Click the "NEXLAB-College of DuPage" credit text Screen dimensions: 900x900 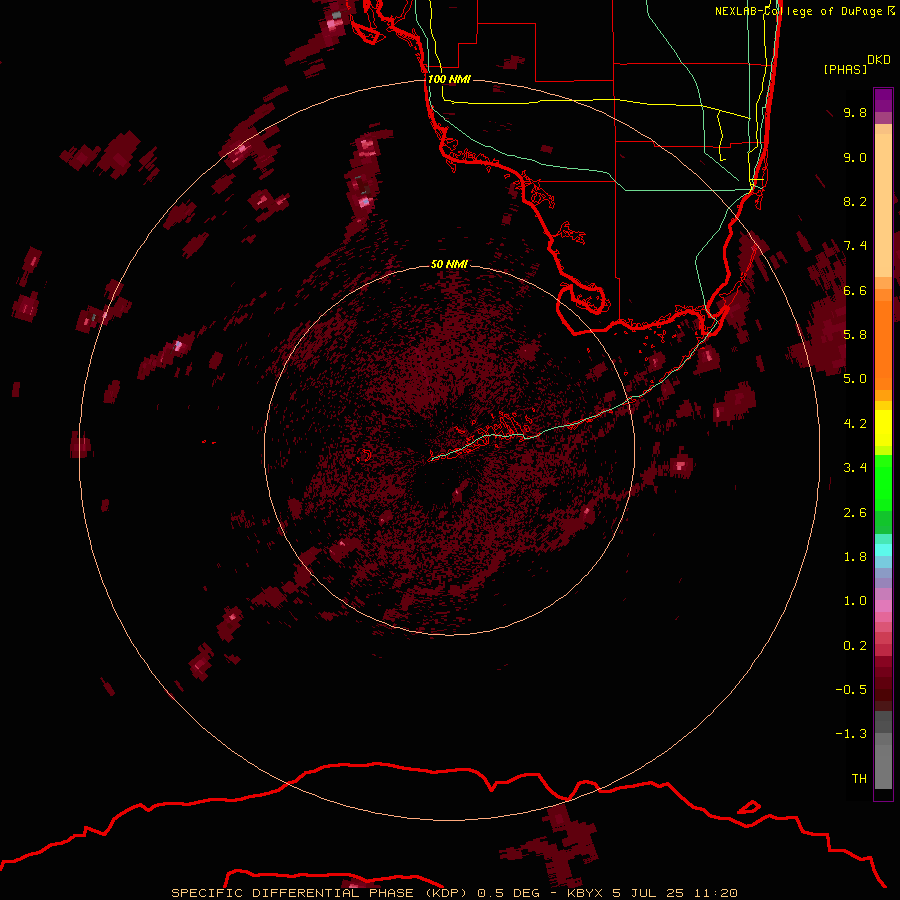tap(798, 11)
